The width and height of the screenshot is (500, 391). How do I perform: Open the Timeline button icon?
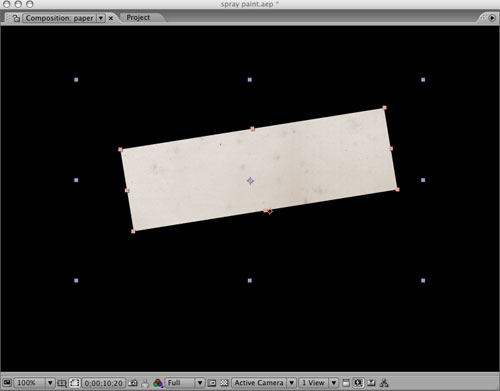click(x=371, y=383)
